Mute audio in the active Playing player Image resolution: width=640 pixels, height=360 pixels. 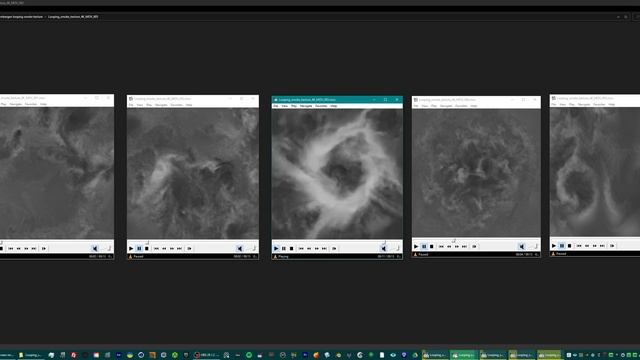[384, 248]
